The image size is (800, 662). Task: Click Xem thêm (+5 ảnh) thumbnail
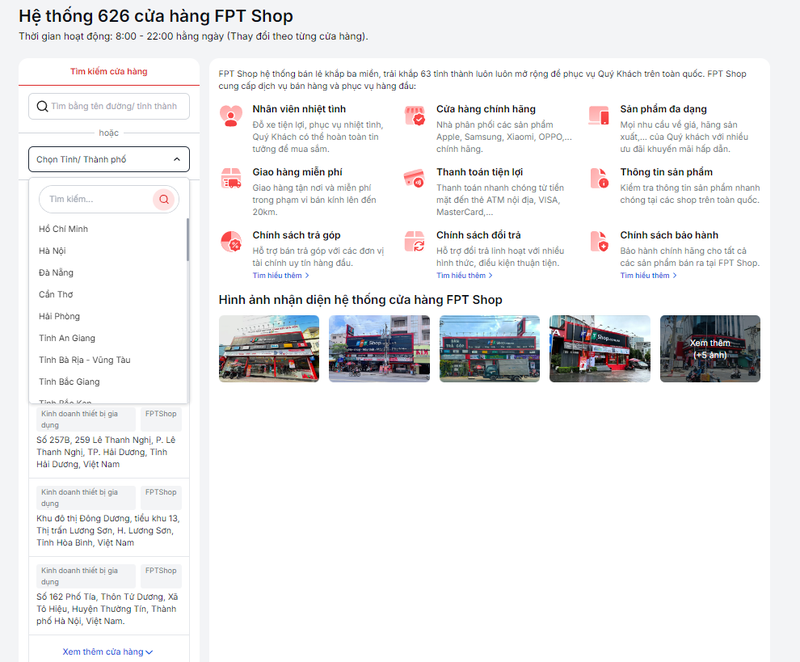710,348
